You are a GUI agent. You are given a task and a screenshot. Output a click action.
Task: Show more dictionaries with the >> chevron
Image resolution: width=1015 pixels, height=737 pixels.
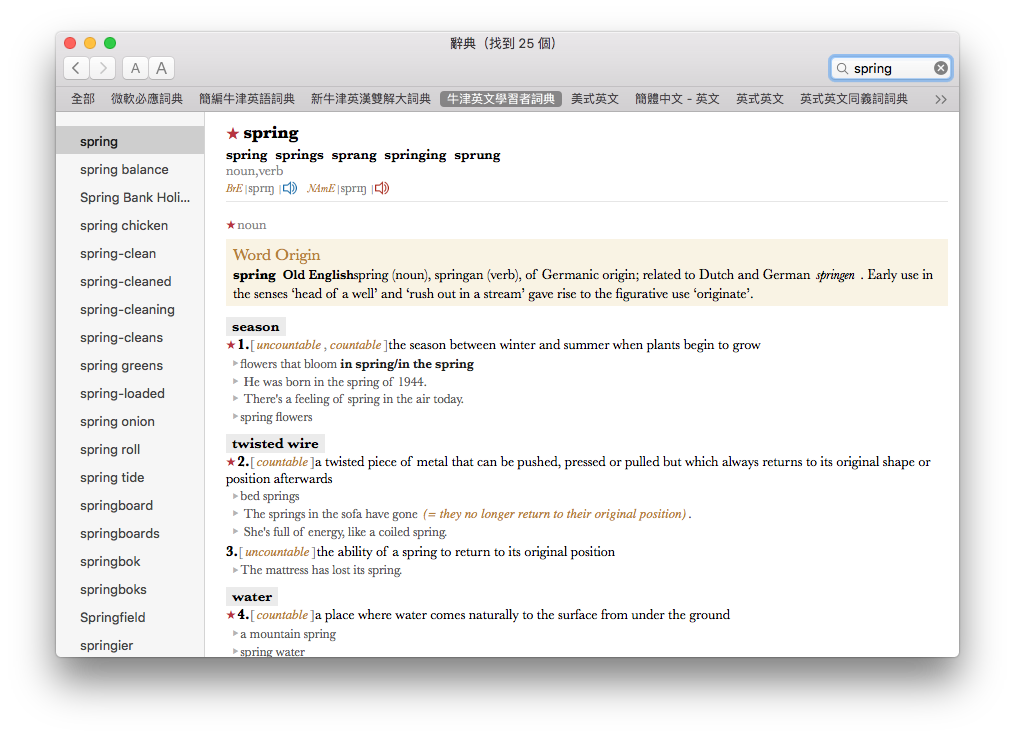(941, 99)
